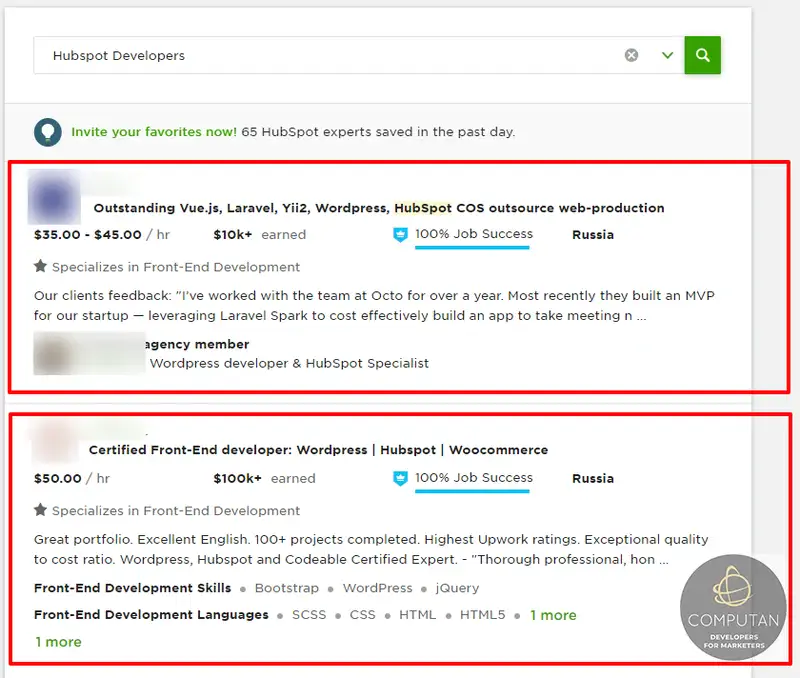Click the WordPress skill tag
The image size is (800, 678).
[378, 588]
